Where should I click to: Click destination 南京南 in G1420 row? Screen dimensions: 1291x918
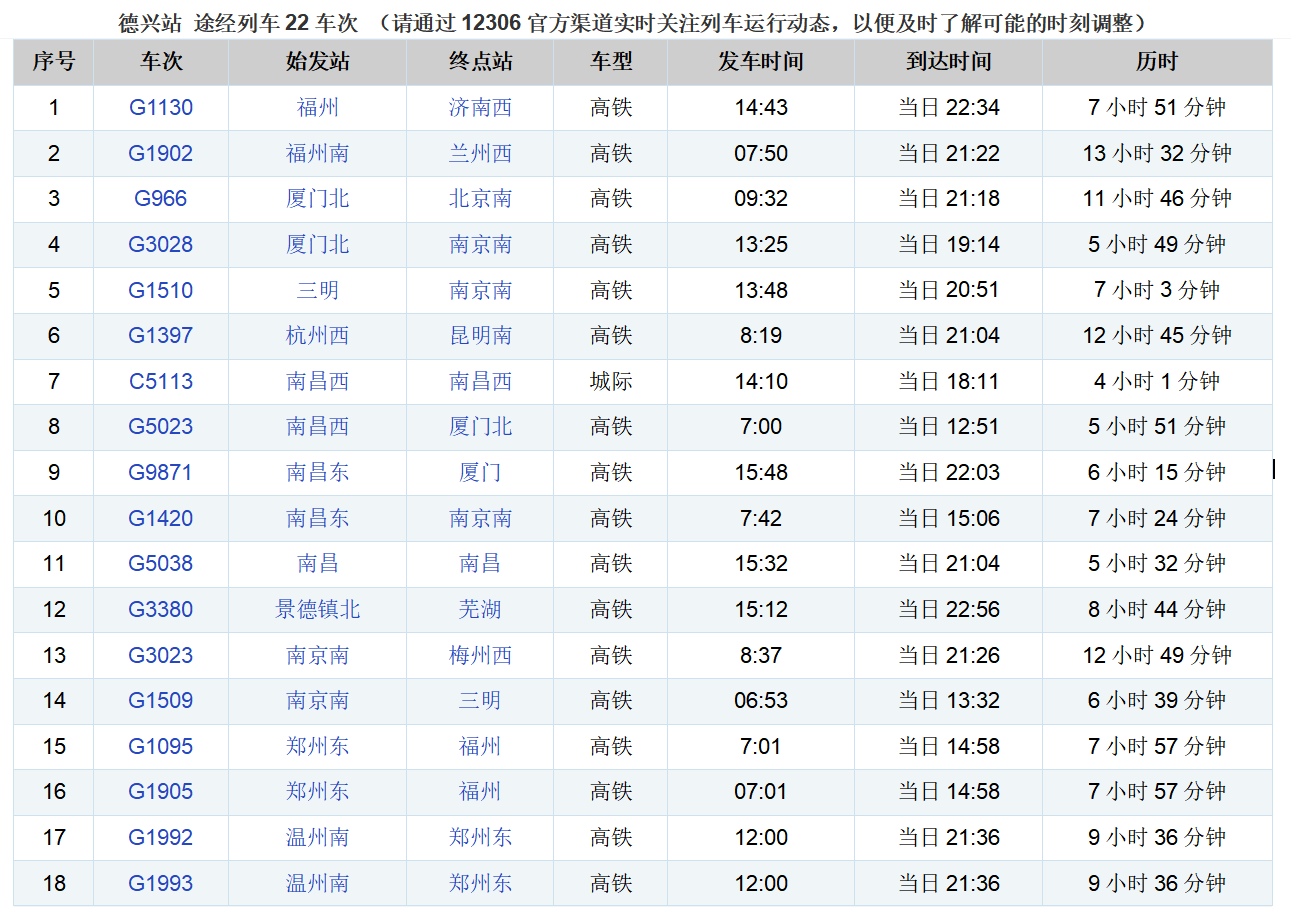pos(481,518)
